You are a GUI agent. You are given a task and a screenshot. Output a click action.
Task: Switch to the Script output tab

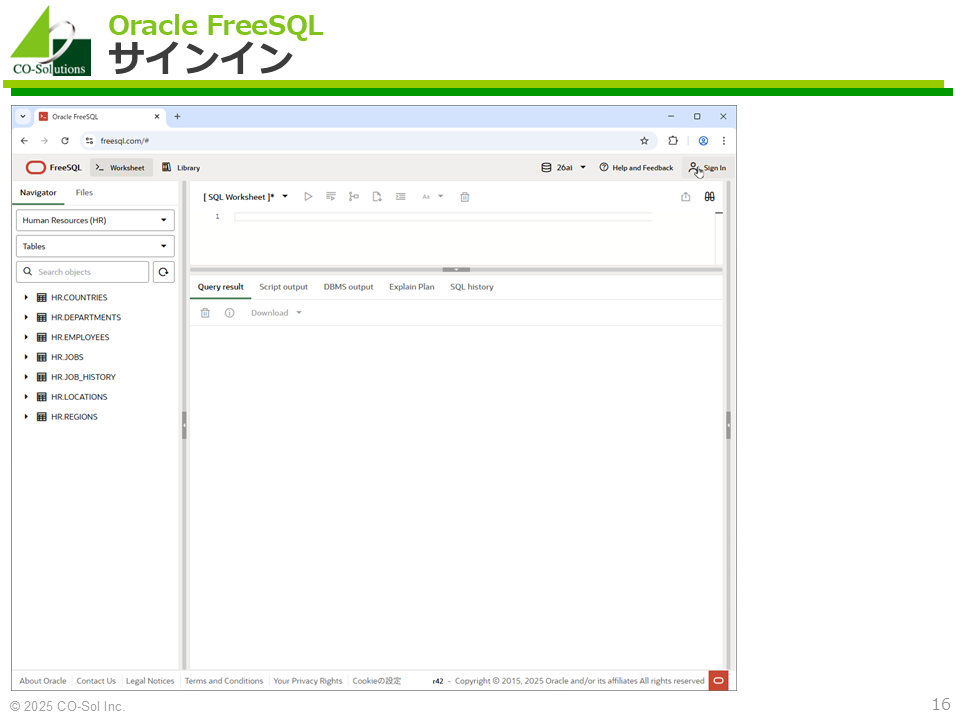[x=283, y=287]
